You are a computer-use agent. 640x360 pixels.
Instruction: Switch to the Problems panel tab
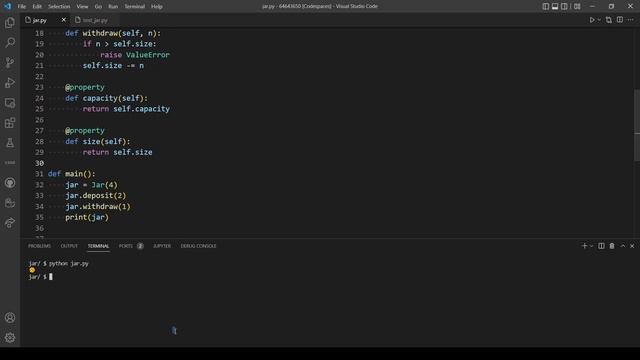pos(39,246)
